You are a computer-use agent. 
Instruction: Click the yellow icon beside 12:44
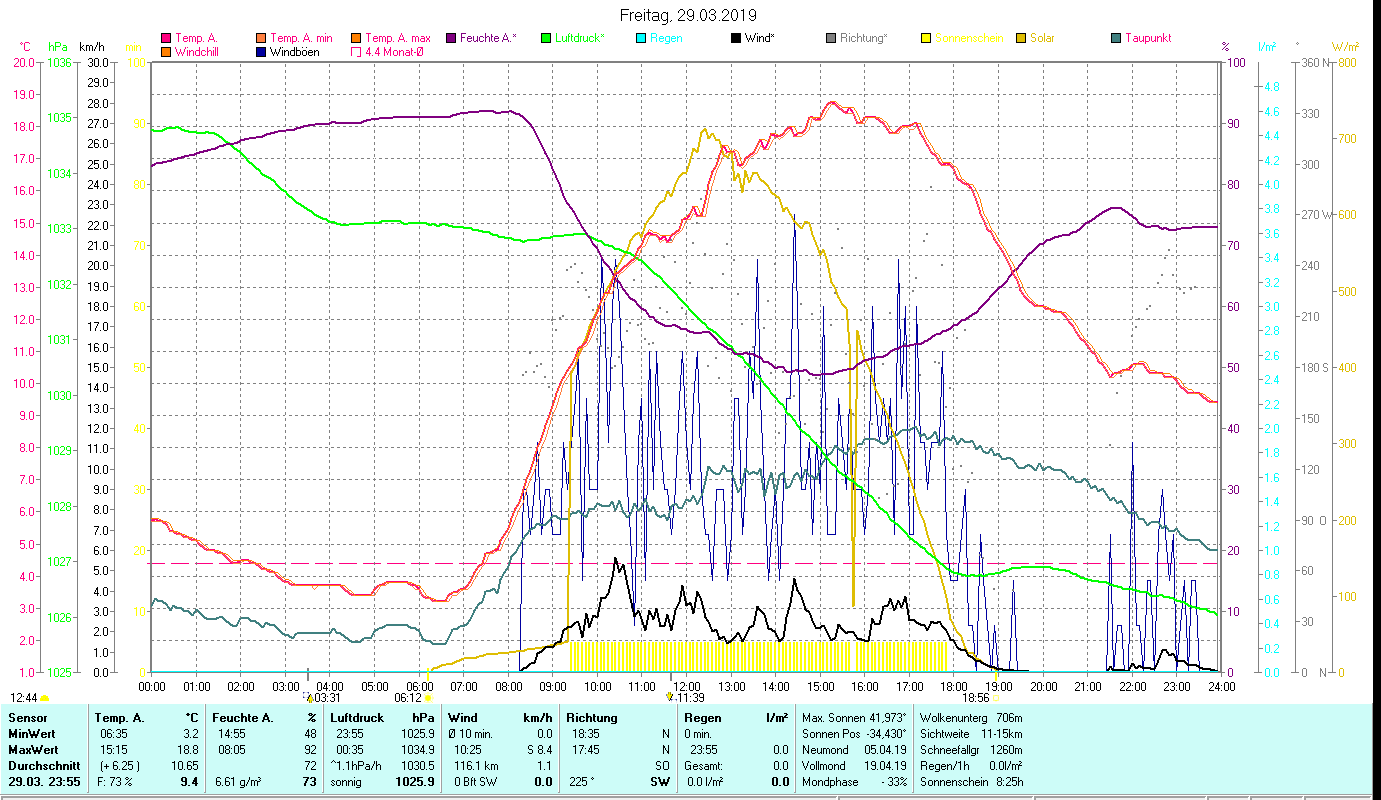pyautogui.click(x=45, y=698)
